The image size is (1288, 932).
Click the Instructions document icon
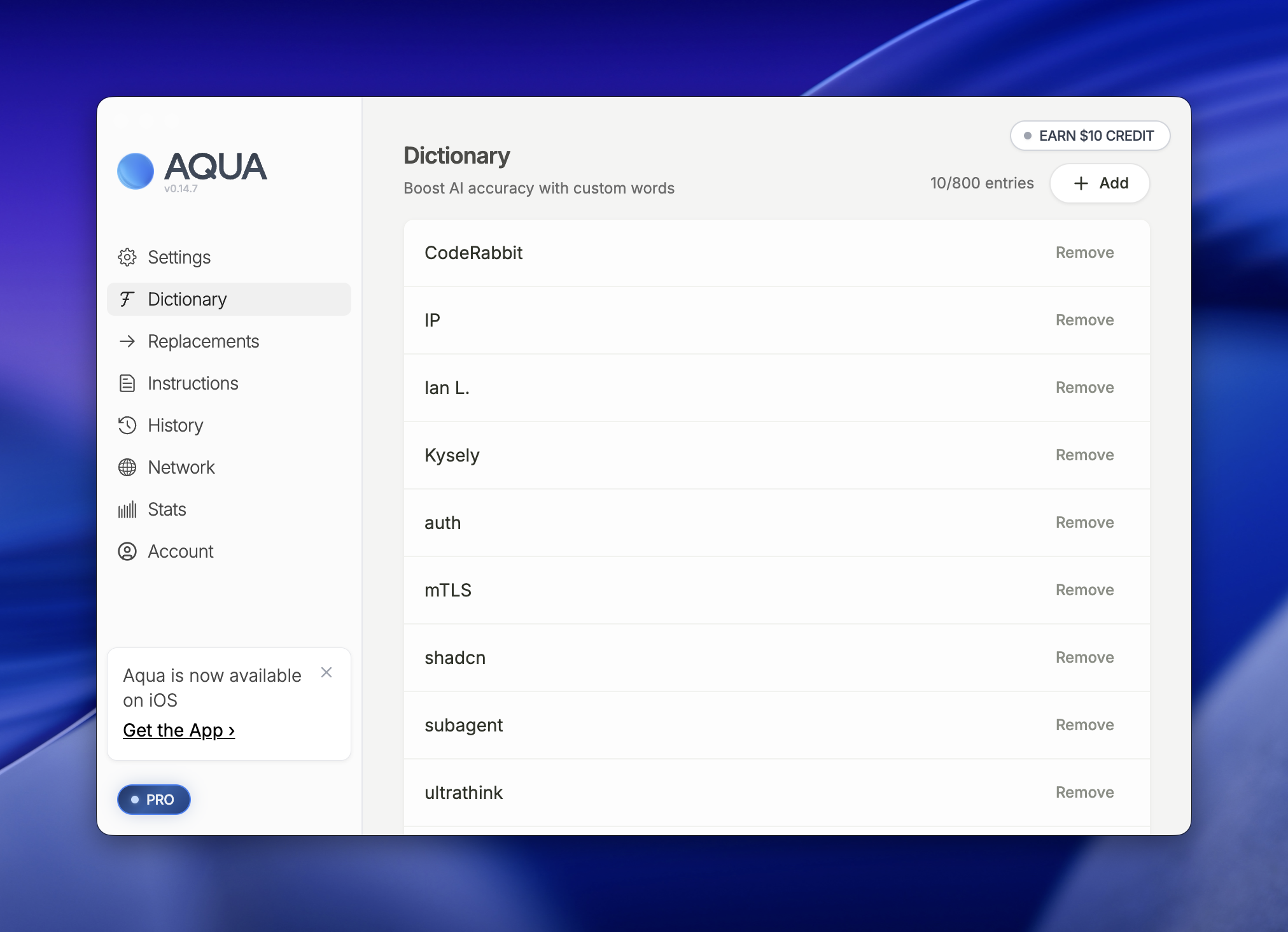[127, 383]
